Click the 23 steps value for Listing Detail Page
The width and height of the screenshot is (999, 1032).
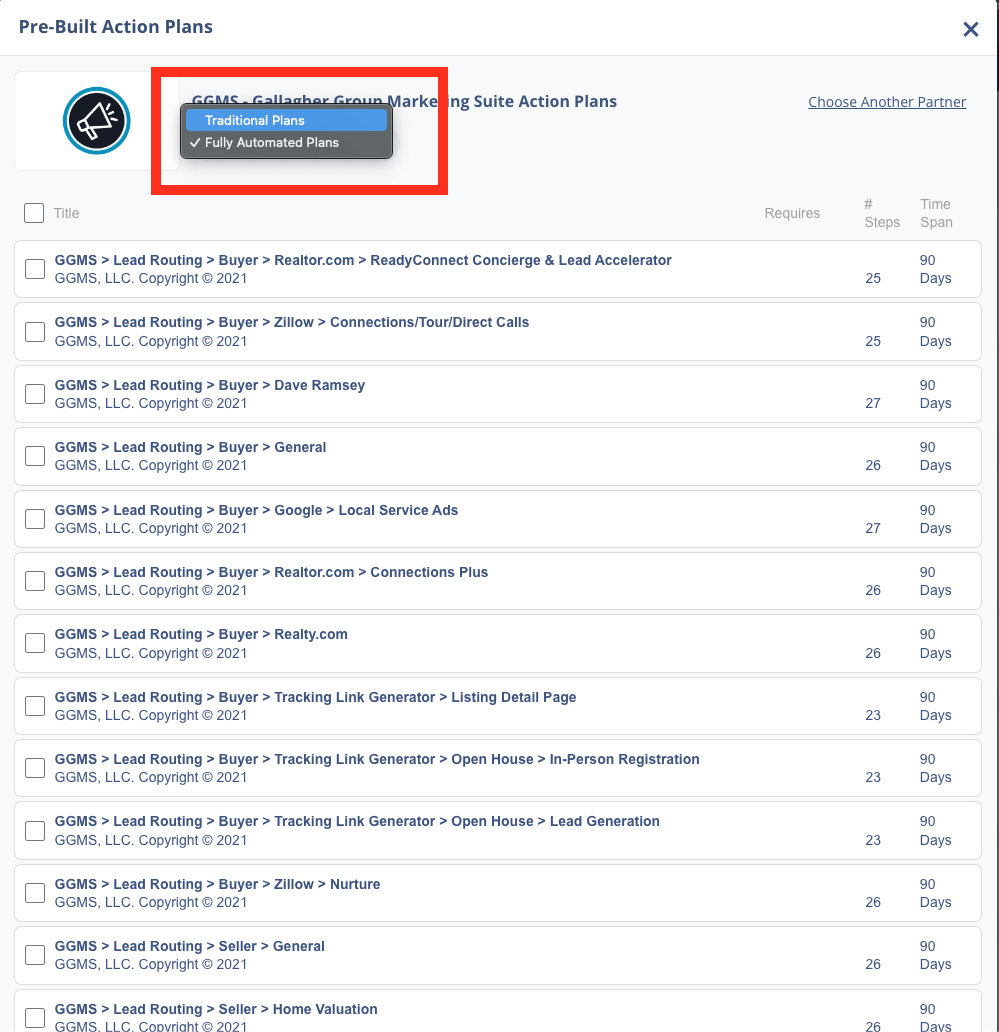[873, 715]
